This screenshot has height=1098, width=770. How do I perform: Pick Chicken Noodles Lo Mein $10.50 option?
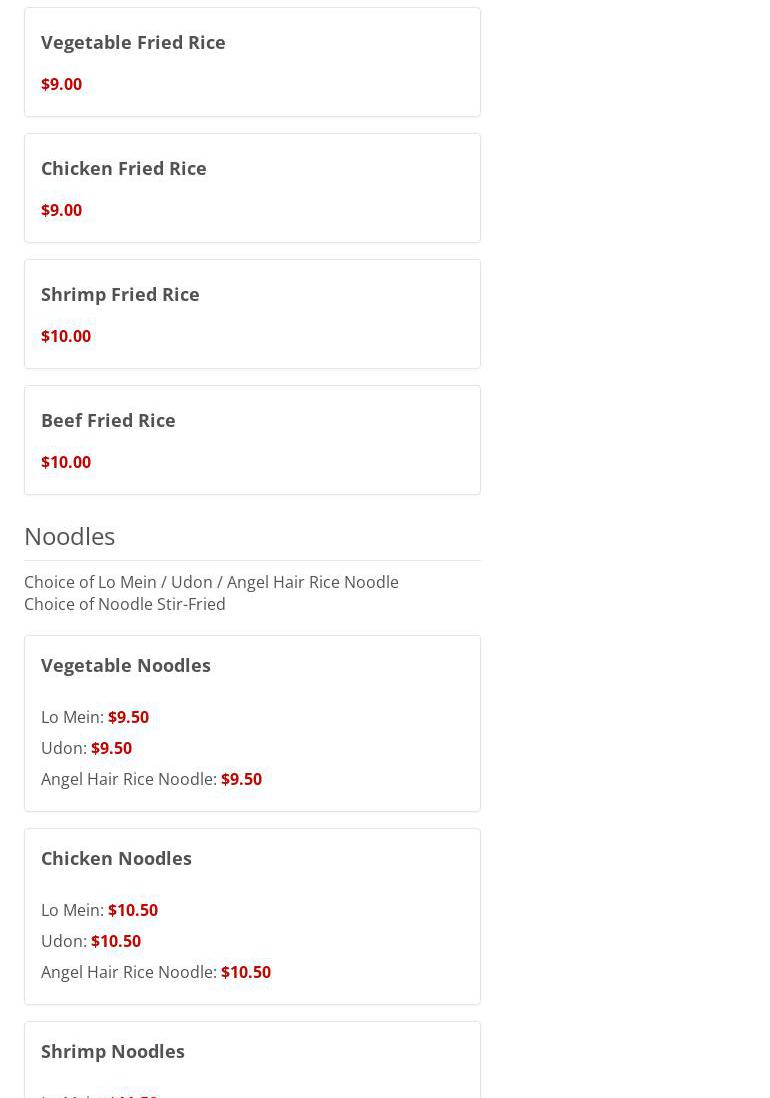tap(99, 910)
